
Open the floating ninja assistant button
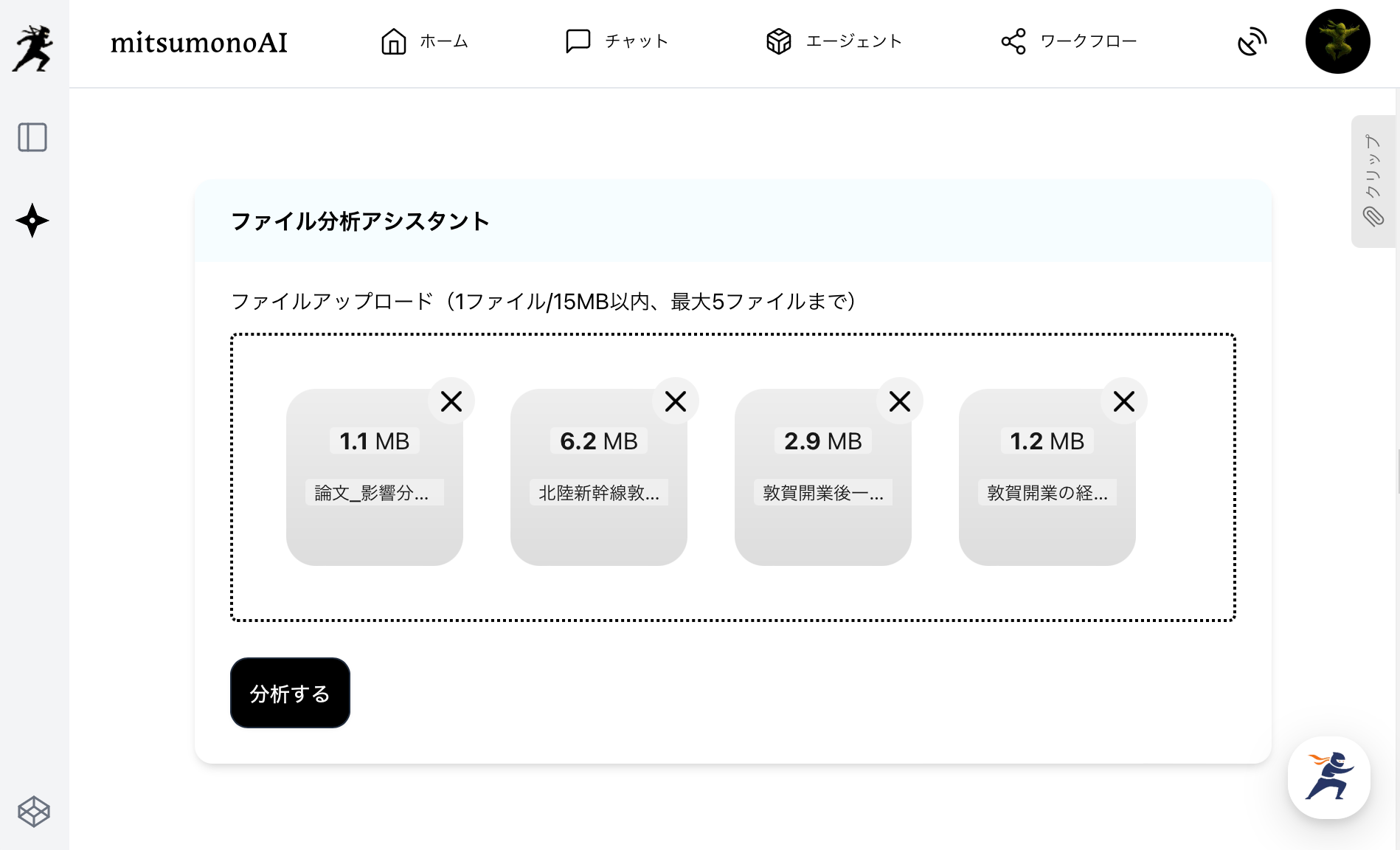coord(1328,777)
